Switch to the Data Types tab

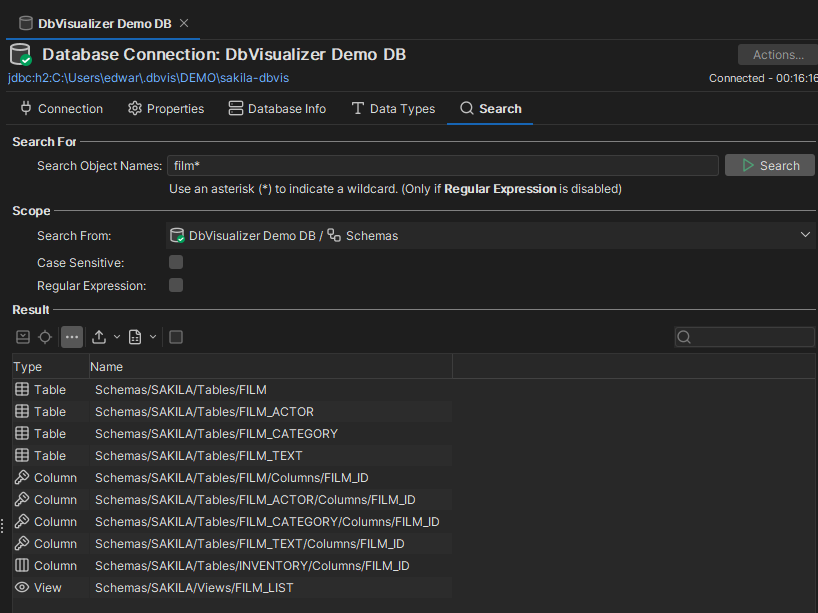click(x=393, y=109)
